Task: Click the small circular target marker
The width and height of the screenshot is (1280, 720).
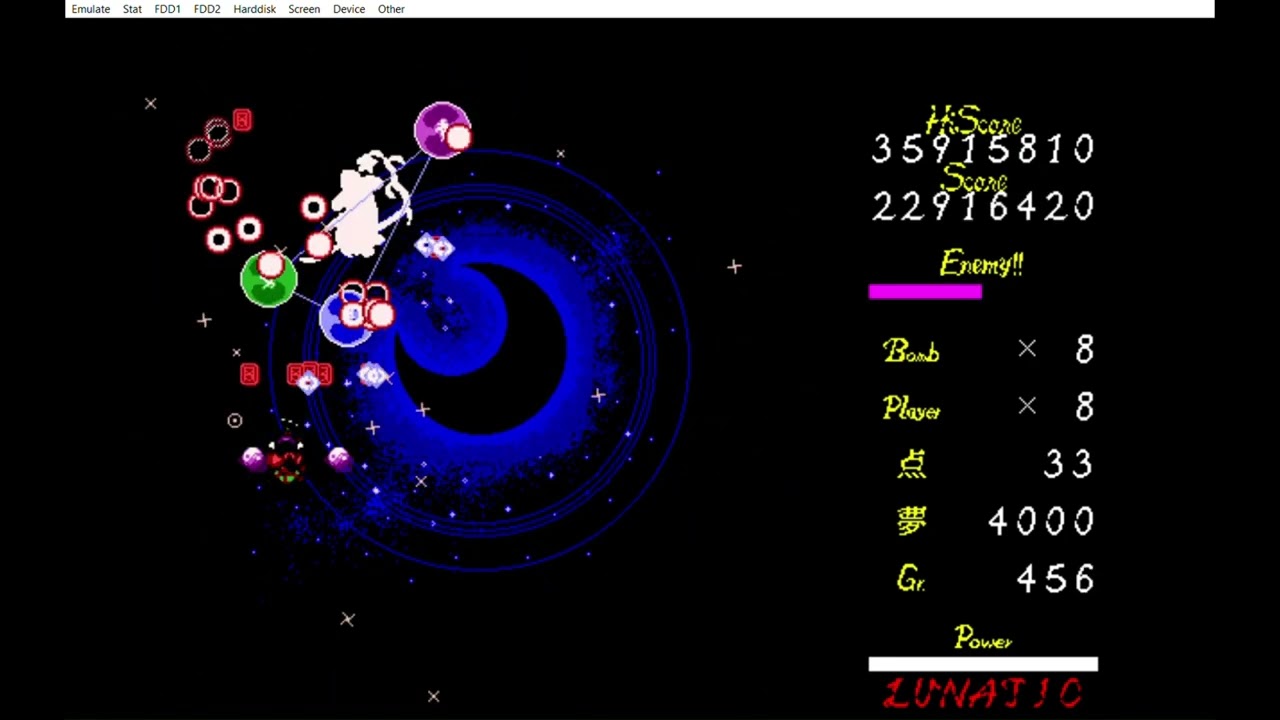Action: [234, 421]
